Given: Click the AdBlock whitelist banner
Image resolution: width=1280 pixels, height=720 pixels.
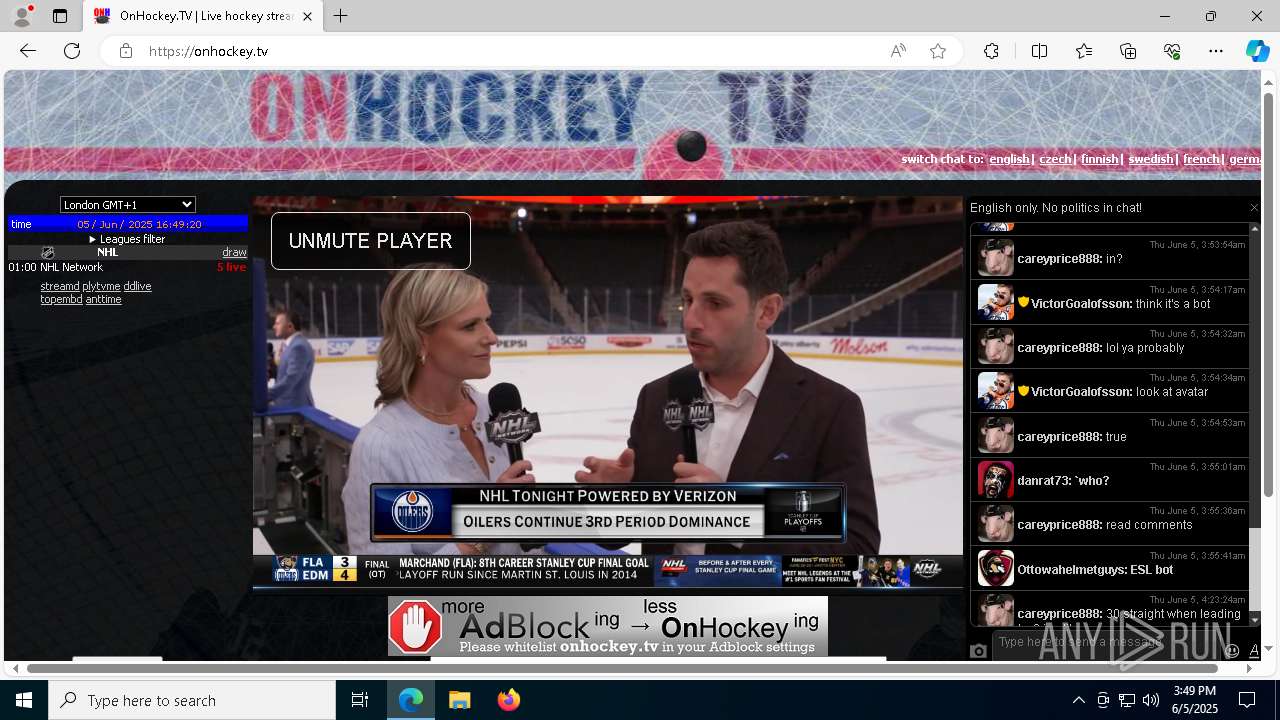Looking at the screenshot, I should (608, 626).
